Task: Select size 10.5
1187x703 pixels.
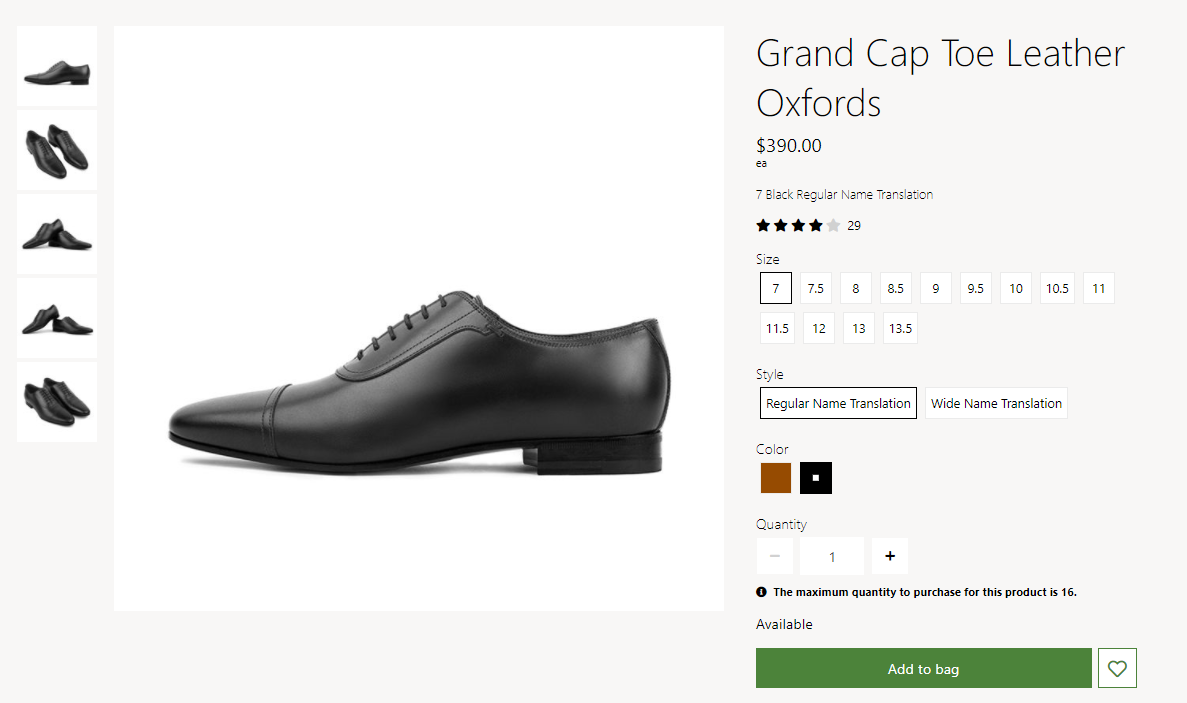Action: pyautogui.click(x=1057, y=288)
